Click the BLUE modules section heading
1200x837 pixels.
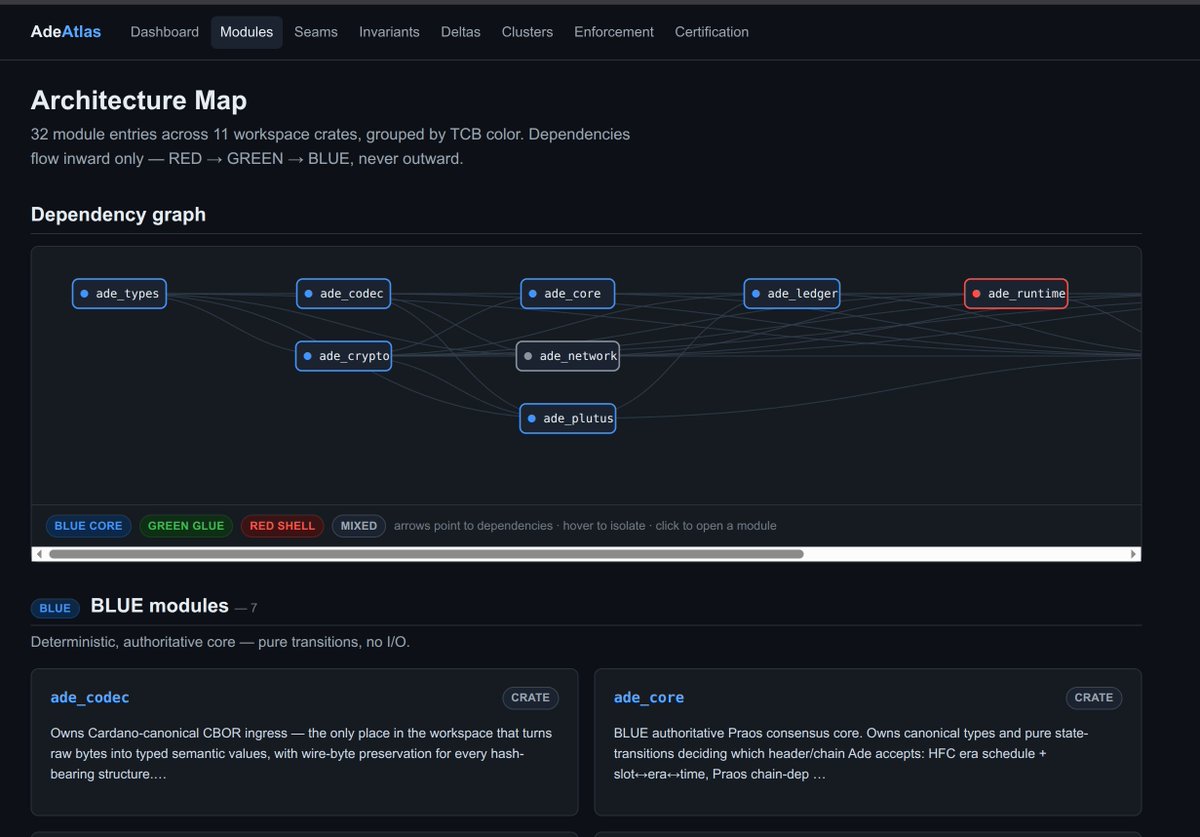point(159,606)
